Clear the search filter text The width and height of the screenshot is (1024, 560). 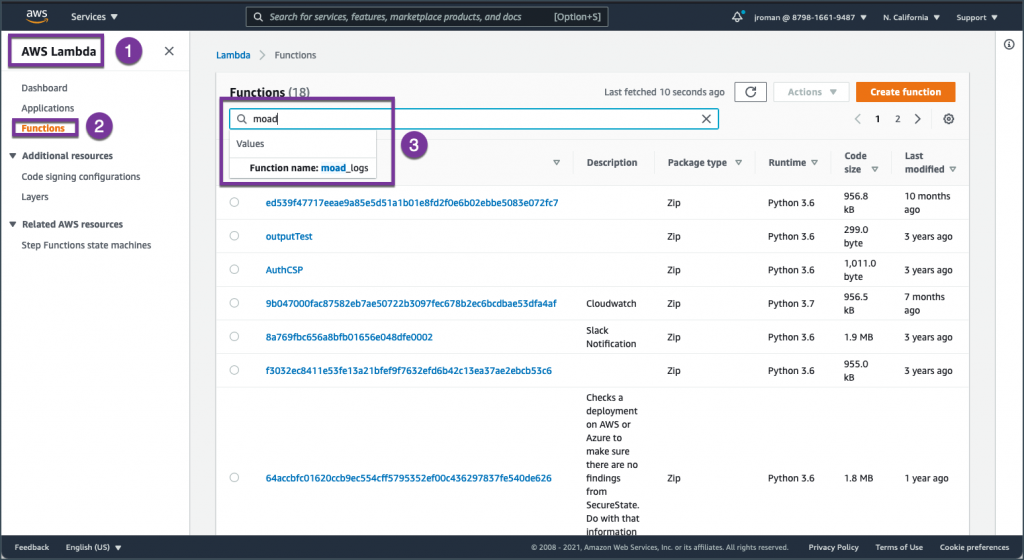(x=706, y=119)
